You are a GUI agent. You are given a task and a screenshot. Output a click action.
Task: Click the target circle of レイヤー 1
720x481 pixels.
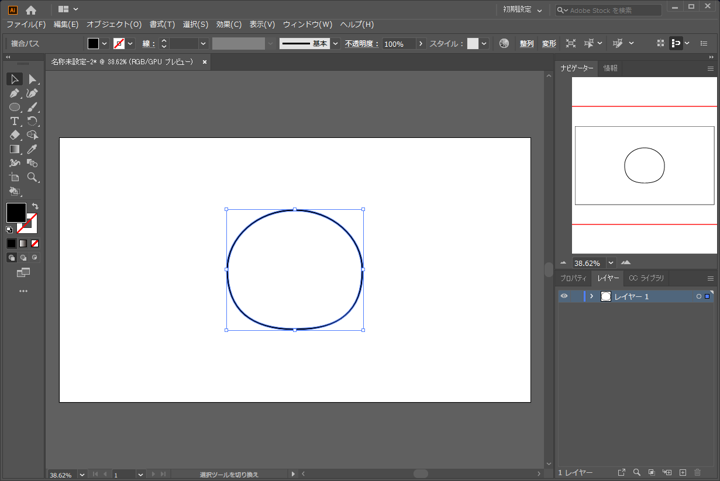[x=698, y=296]
